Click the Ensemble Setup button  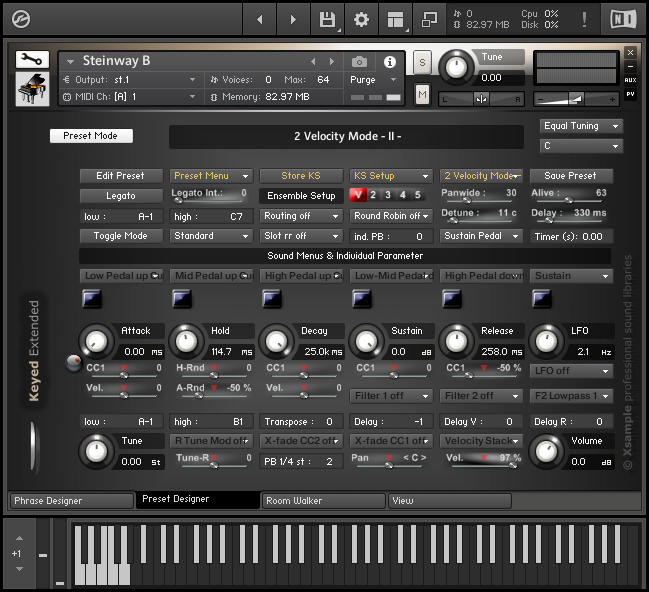[x=301, y=196]
